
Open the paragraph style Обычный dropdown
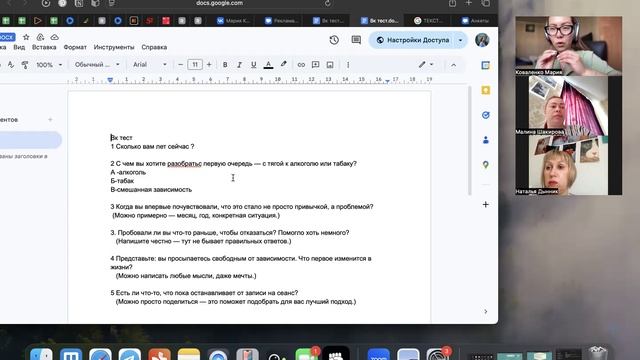pyautogui.click(x=97, y=64)
